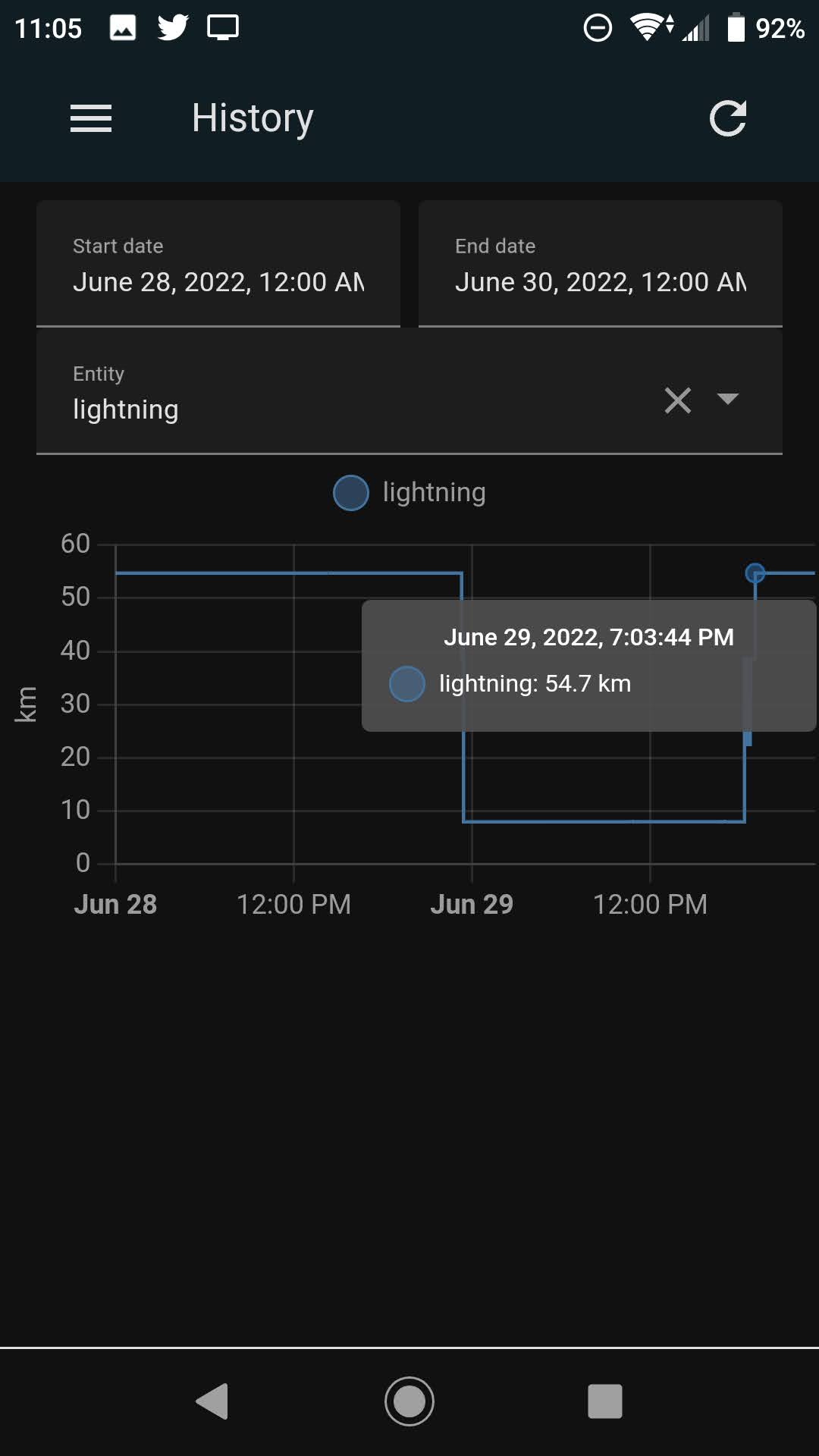819x1456 pixels.
Task: Tap the Twitter notification icon
Action: [173, 27]
